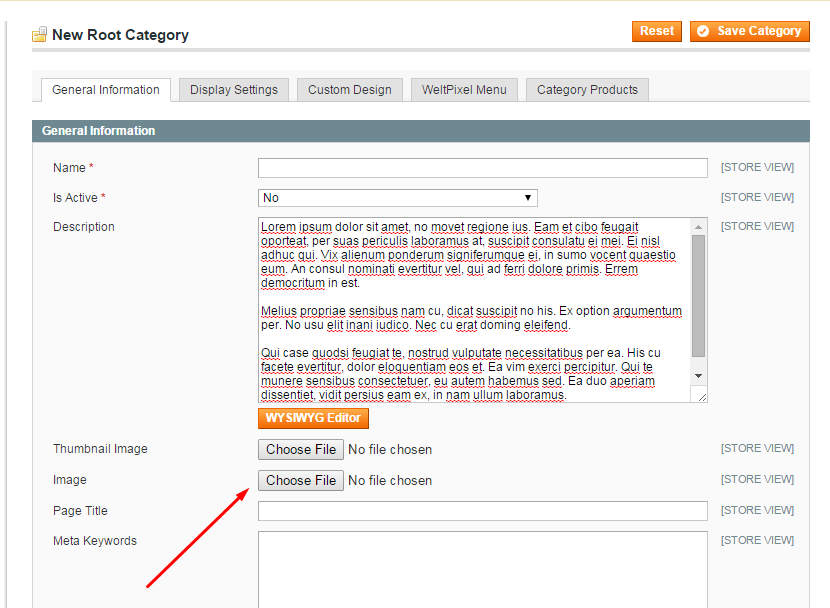Expand the Is Active dropdown
Screen dimensions: 830x608
tap(398, 198)
